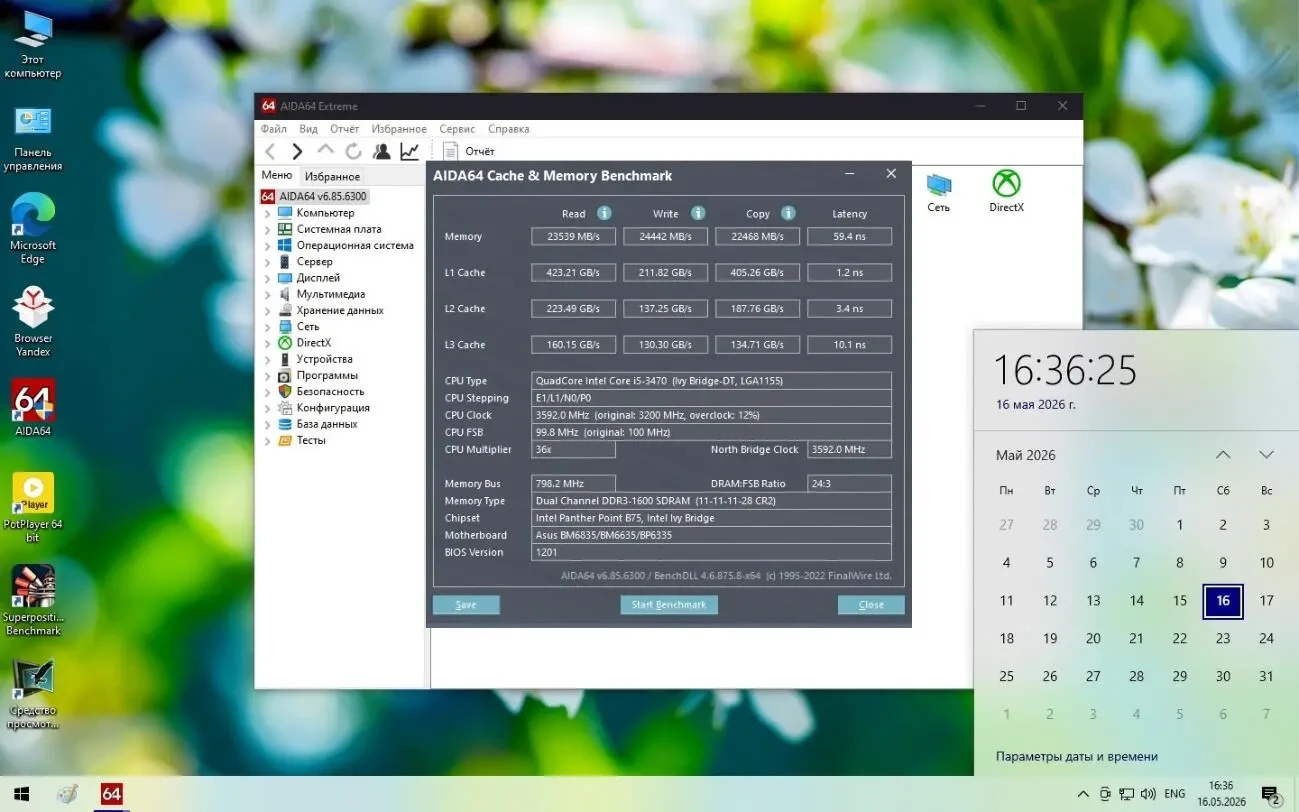1299x812 pixels.
Task: Click the CPU Type field QuadCore Intel Core i5-3470
Action: [711, 381]
